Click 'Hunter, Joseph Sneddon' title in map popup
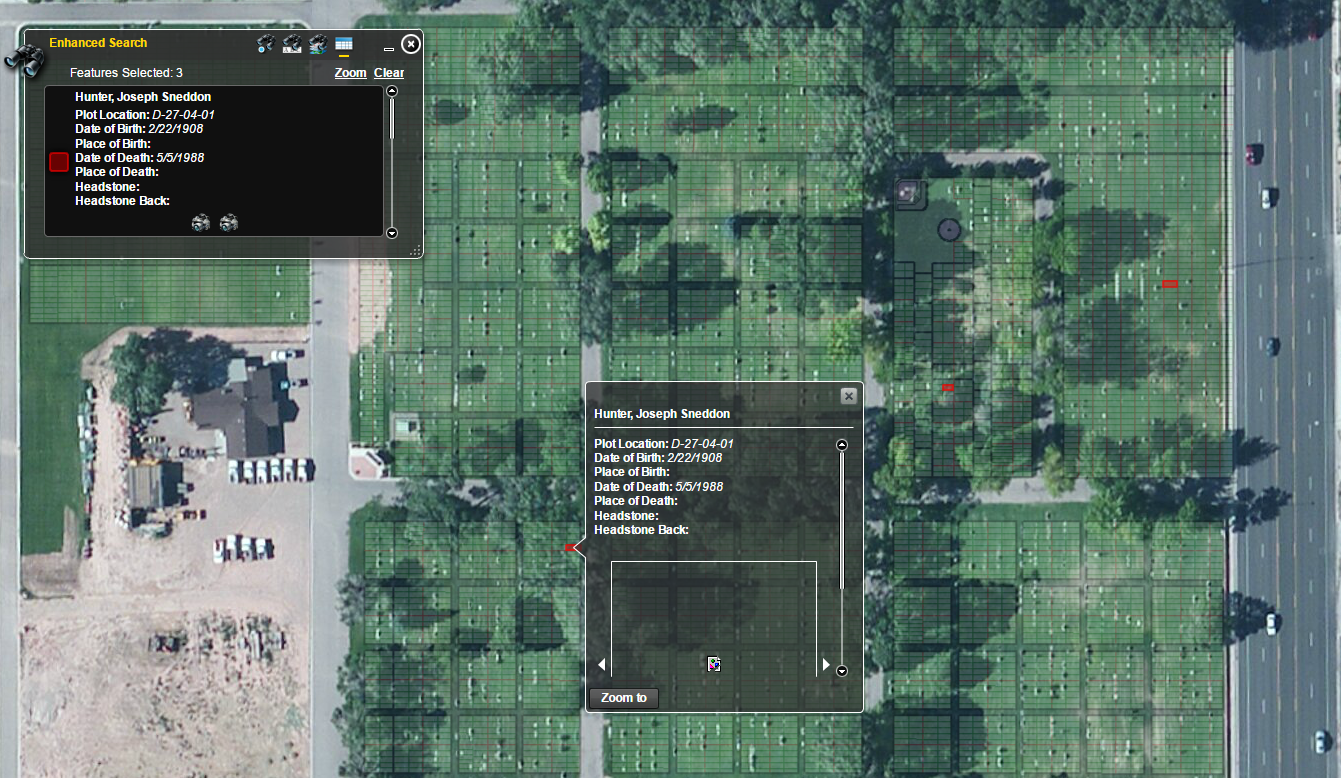1341x778 pixels. coord(662,413)
